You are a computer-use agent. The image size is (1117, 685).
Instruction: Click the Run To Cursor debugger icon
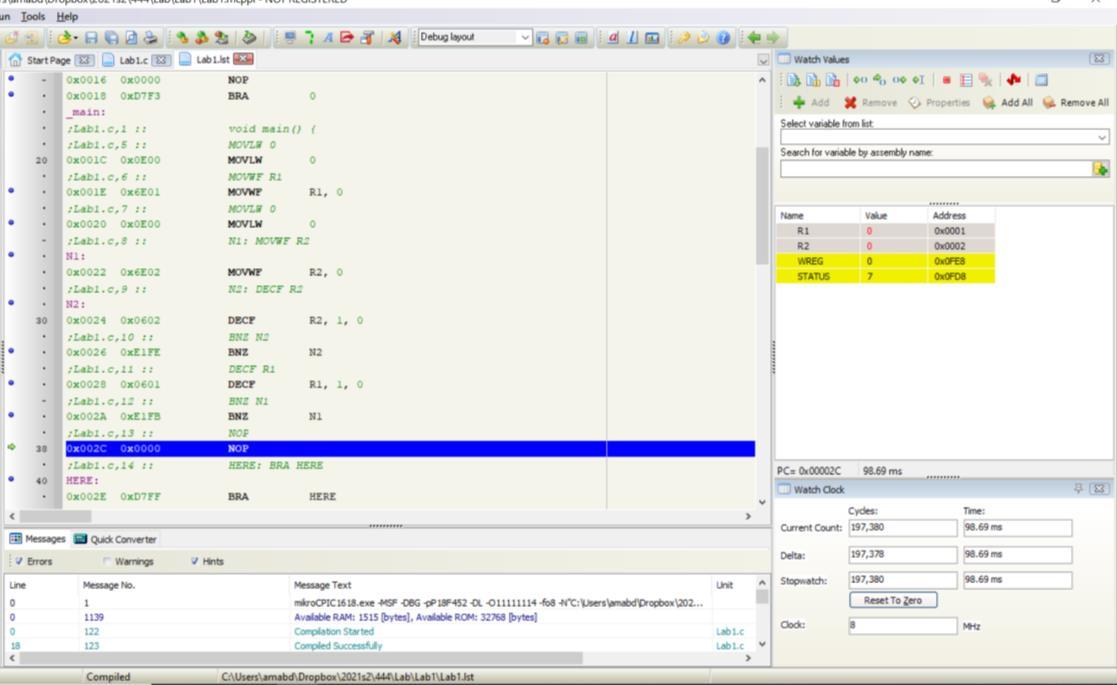click(x=918, y=80)
